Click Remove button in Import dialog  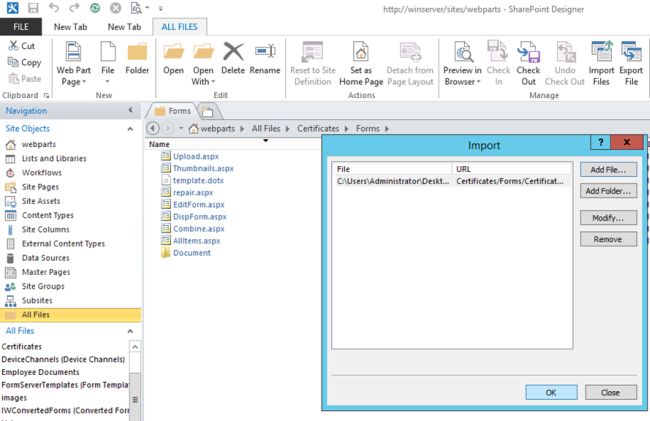(x=608, y=239)
